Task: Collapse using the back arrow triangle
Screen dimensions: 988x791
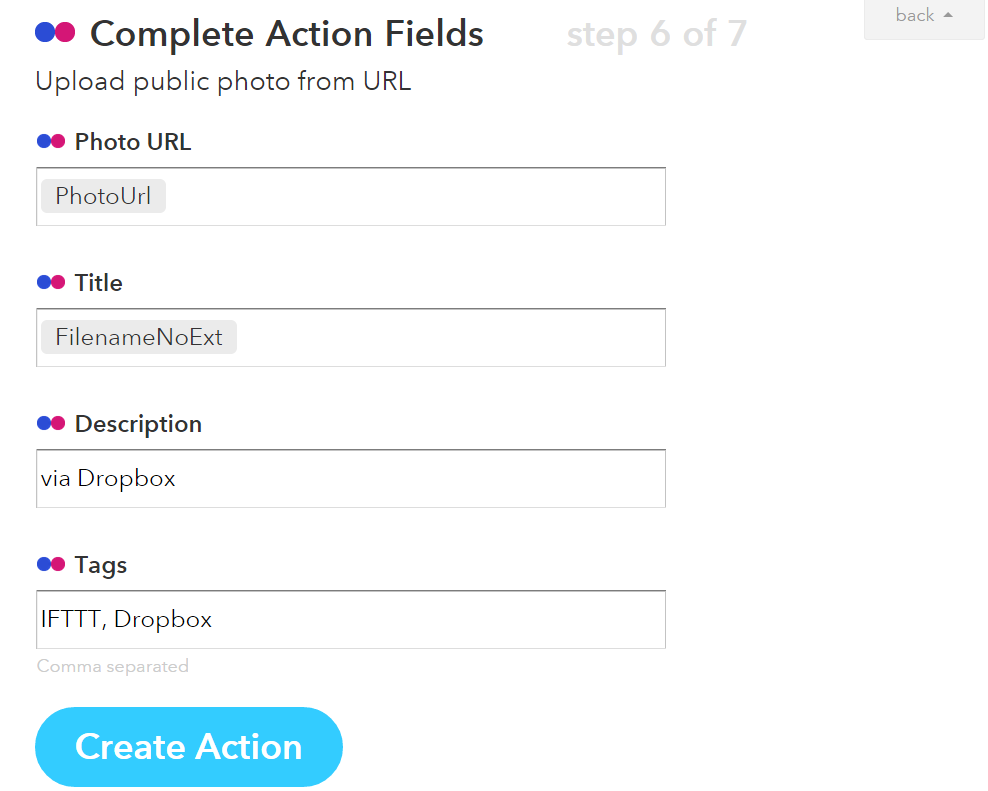Action: tap(948, 15)
